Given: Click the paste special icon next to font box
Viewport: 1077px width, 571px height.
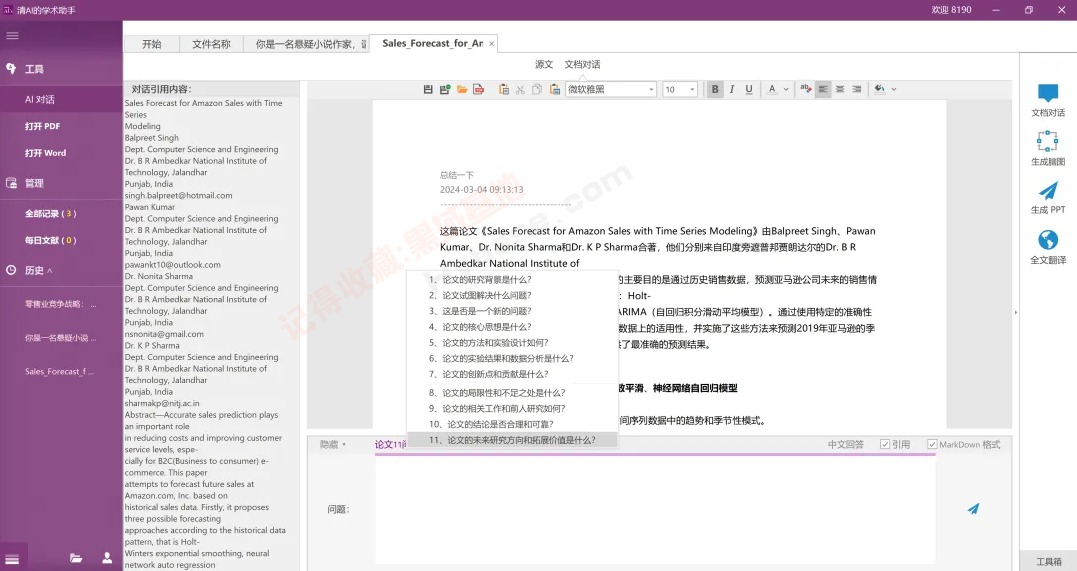Looking at the screenshot, I should point(554,89).
